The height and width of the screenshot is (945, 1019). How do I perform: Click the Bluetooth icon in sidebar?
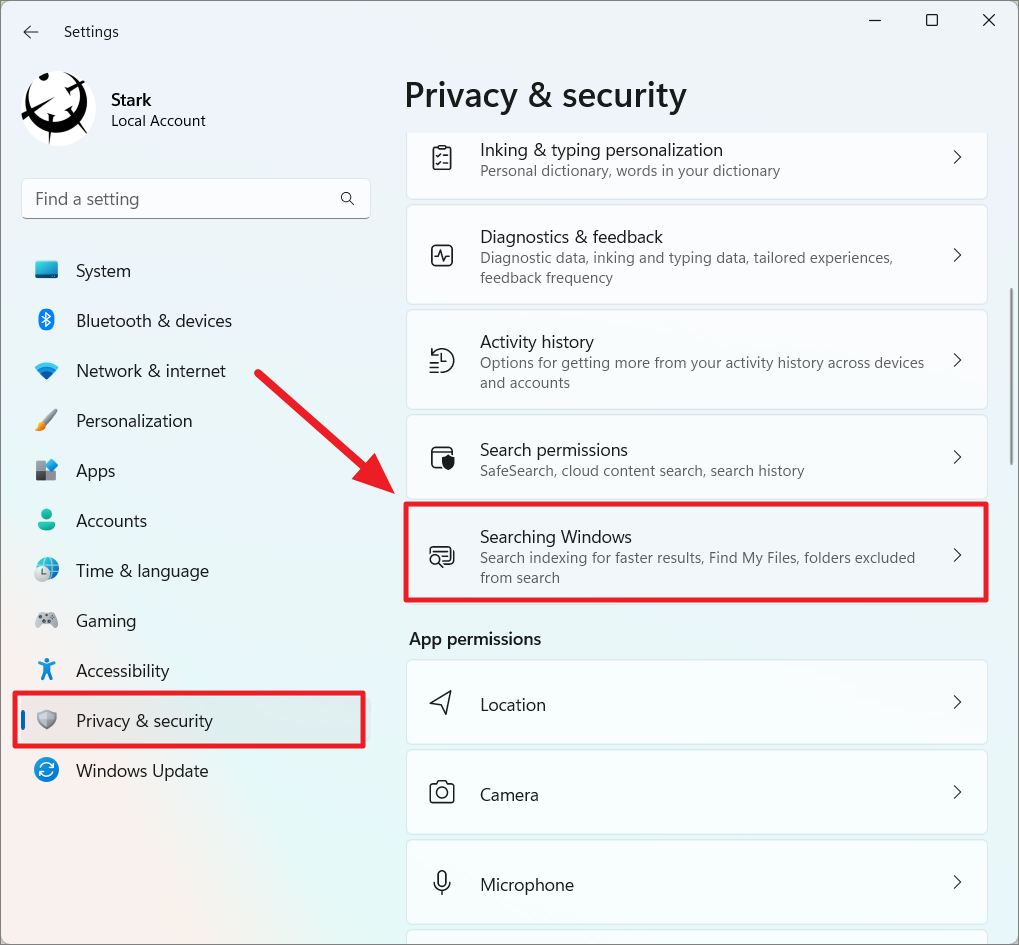coord(46,320)
